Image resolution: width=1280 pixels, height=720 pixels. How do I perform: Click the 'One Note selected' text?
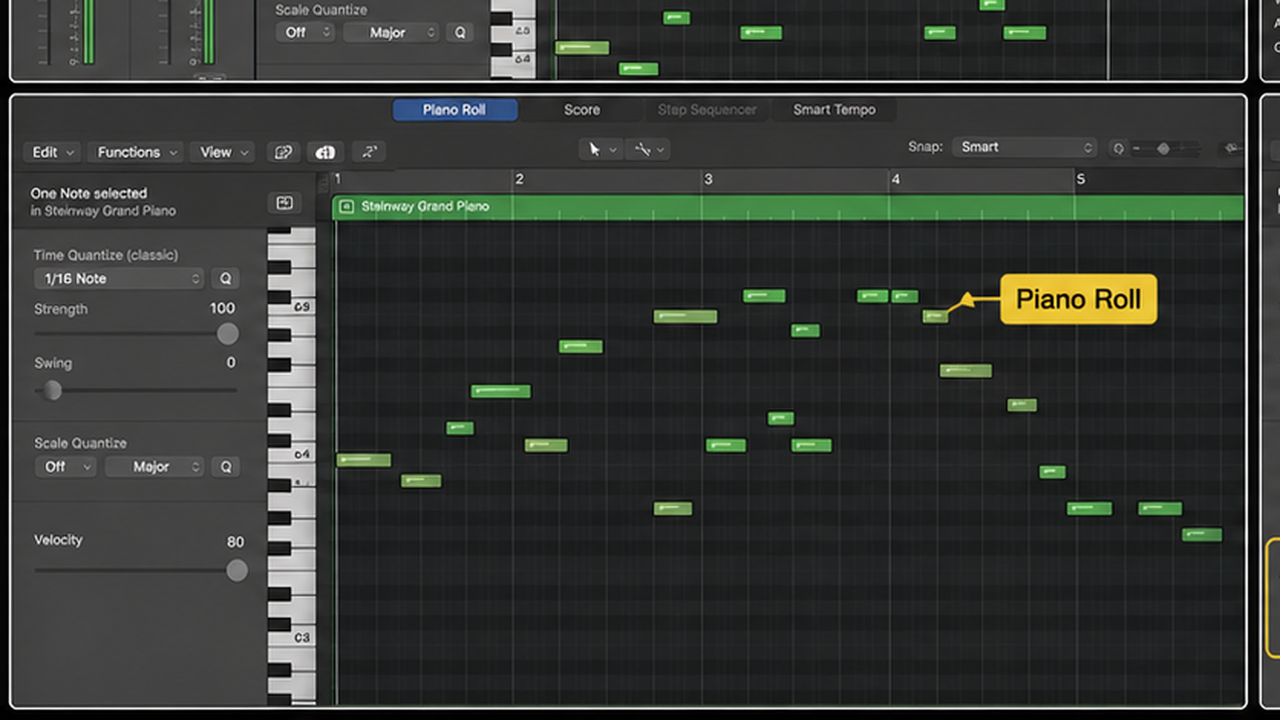89,193
